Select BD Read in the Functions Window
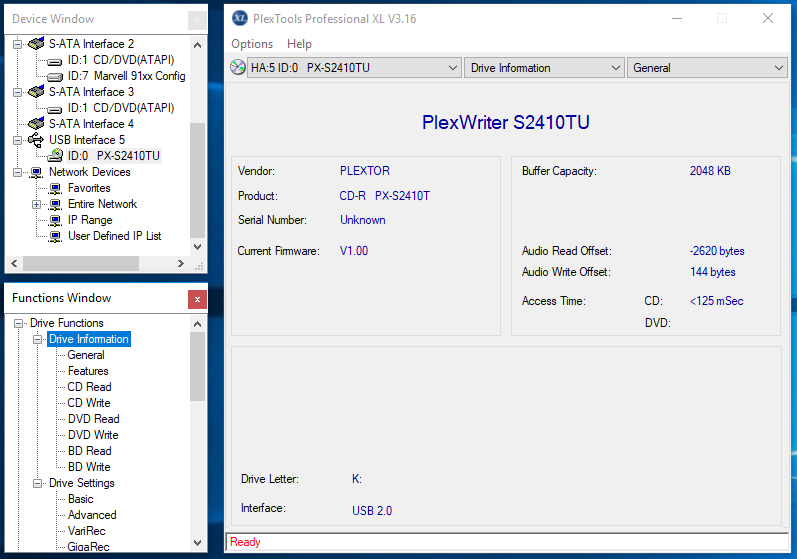Viewport: 797px width, 559px height. 89,451
